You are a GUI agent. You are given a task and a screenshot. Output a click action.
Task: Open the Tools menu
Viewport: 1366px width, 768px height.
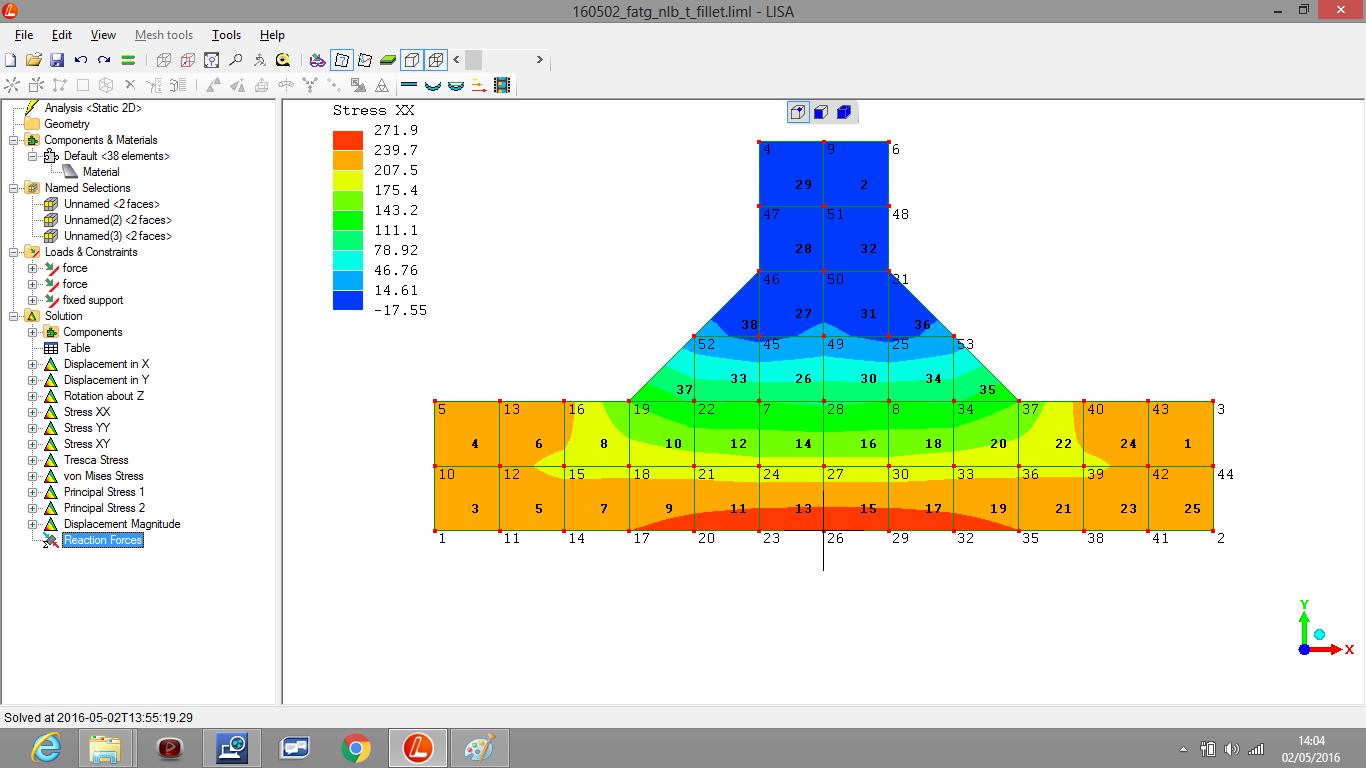(226, 35)
